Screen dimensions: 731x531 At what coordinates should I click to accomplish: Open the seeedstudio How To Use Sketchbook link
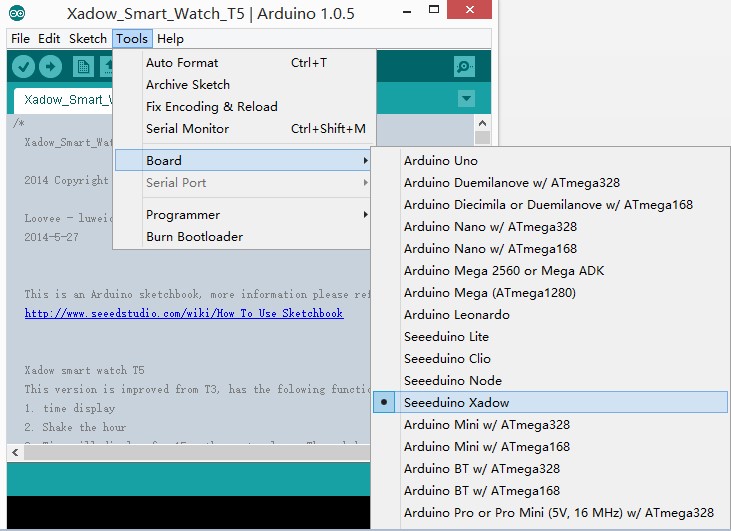pyautogui.click(x=184, y=313)
